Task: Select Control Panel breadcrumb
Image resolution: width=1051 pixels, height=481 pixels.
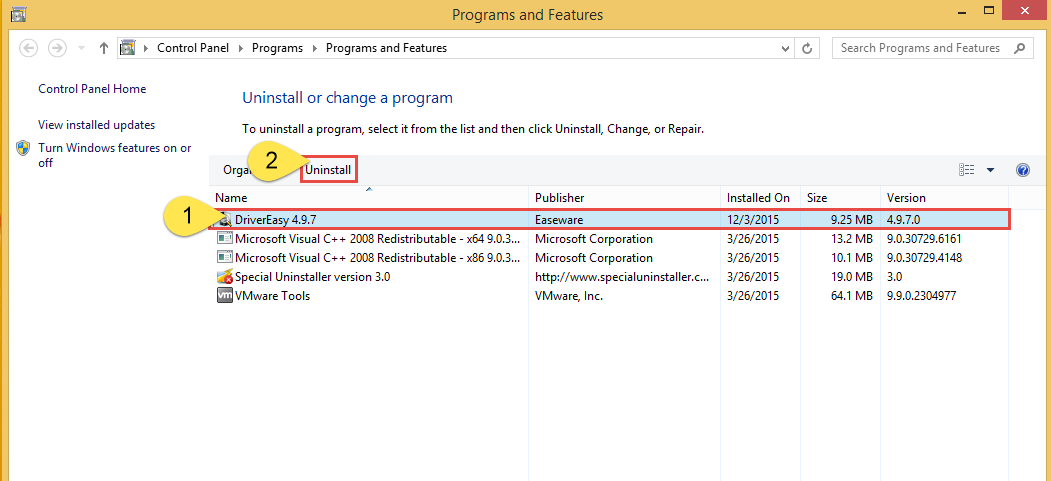Action: (x=193, y=48)
